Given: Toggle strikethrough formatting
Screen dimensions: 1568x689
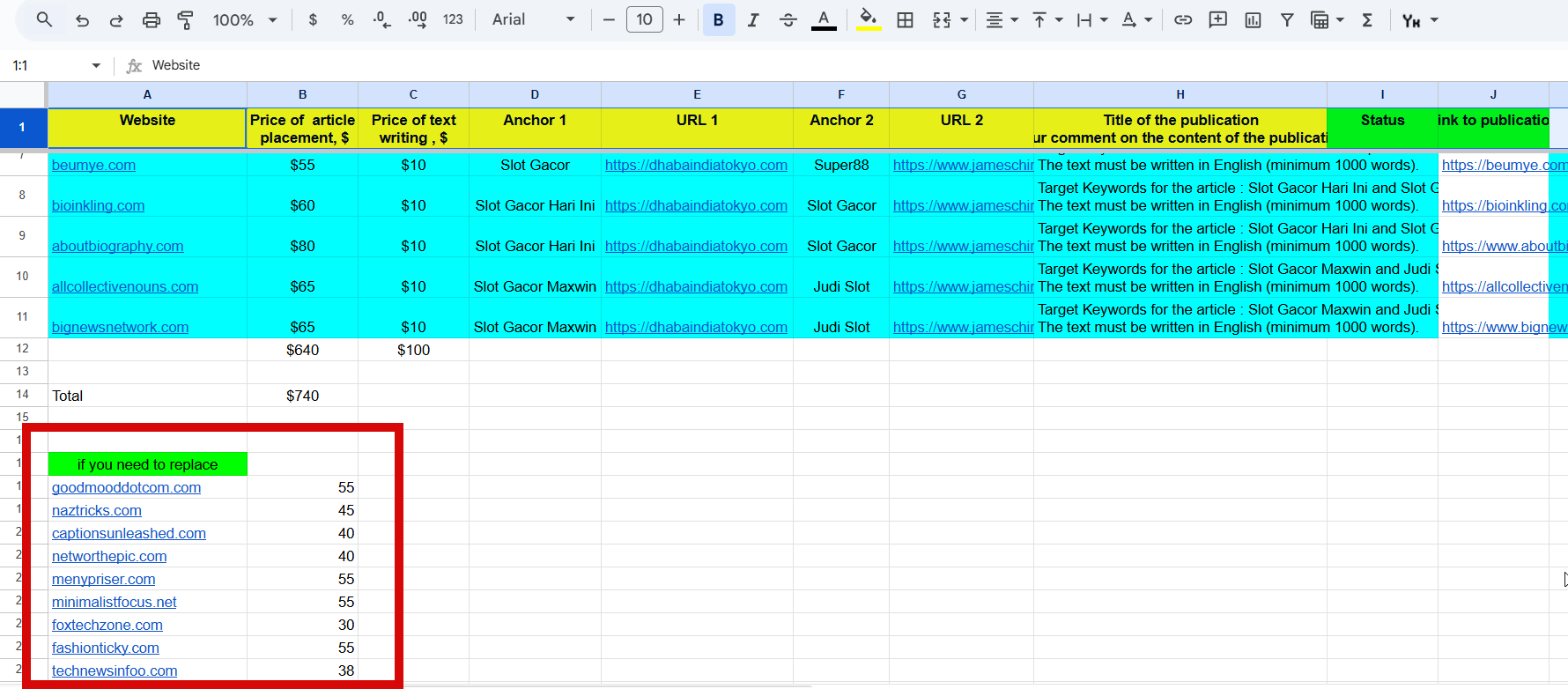Looking at the screenshot, I should tap(788, 19).
